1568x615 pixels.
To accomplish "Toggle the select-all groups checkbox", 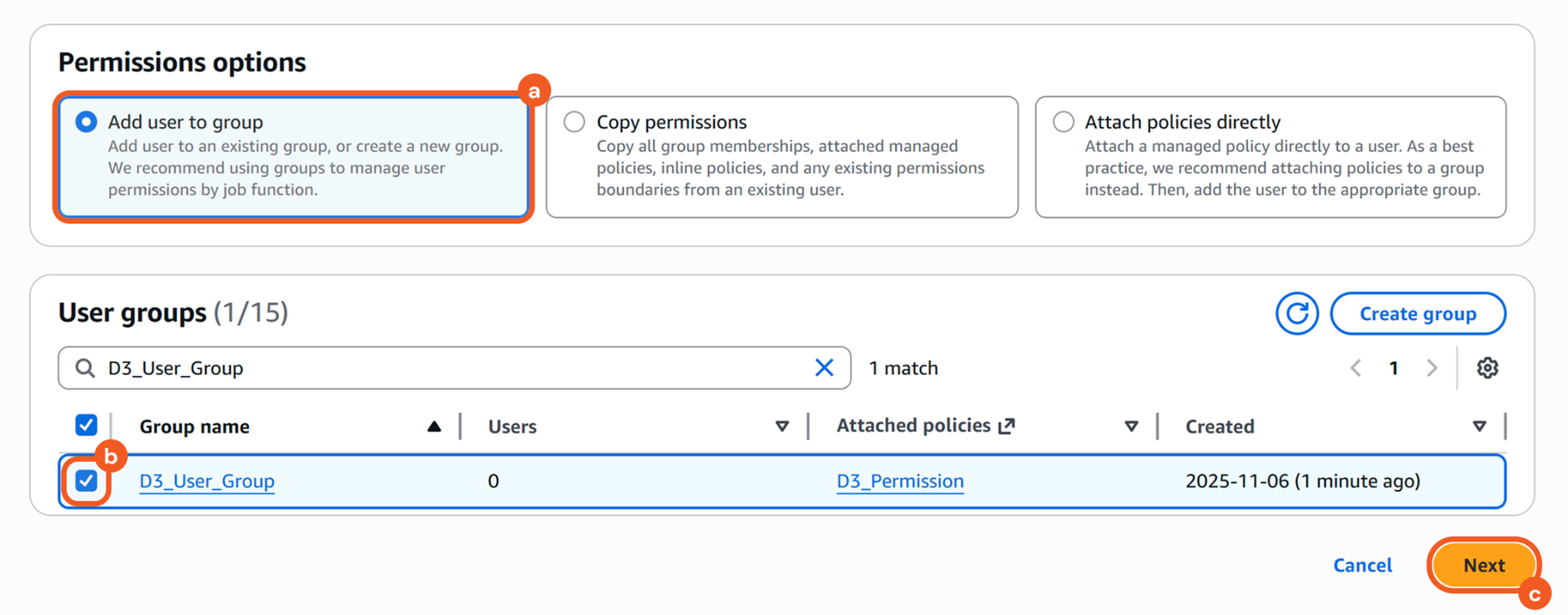I will (87, 425).
